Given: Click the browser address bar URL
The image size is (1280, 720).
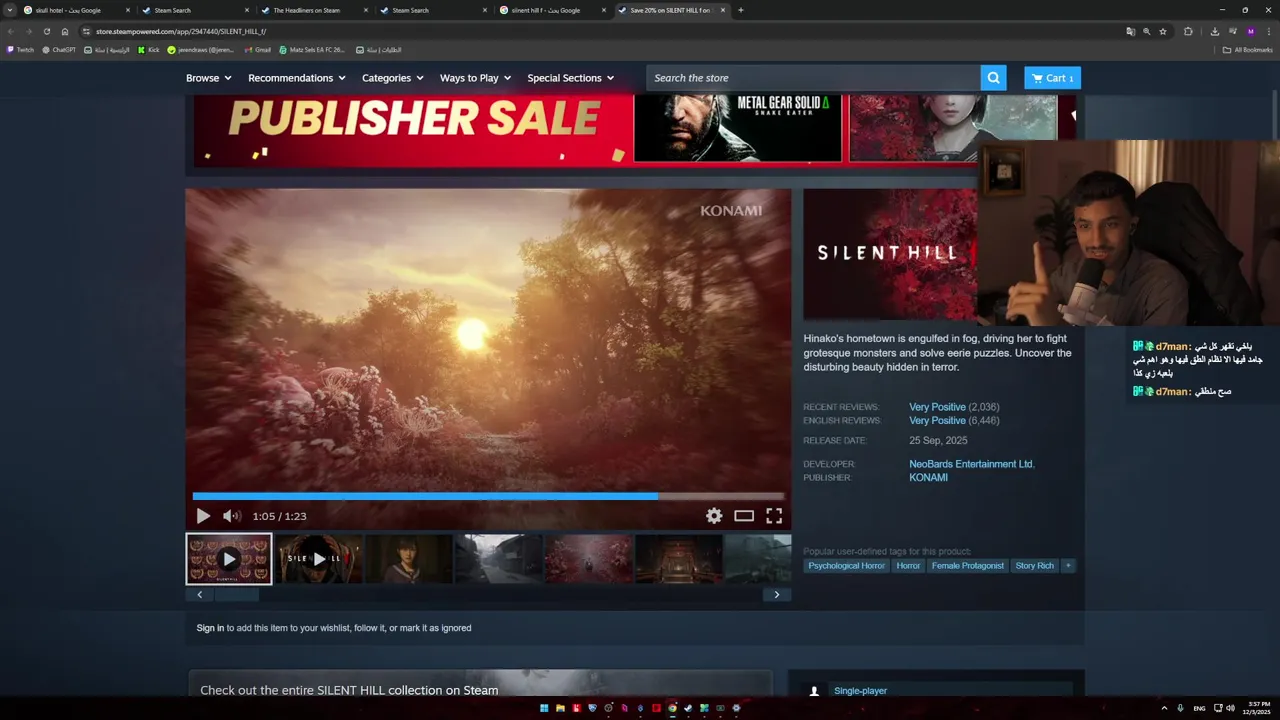Looking at the screenshot, I should [x=181, y=31].
